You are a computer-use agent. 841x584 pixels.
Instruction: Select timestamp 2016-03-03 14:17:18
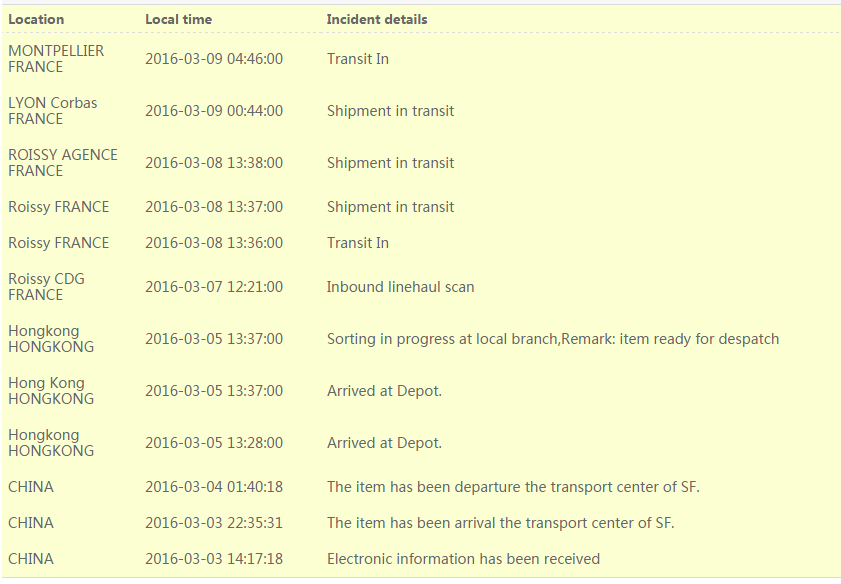pos(214,559)
